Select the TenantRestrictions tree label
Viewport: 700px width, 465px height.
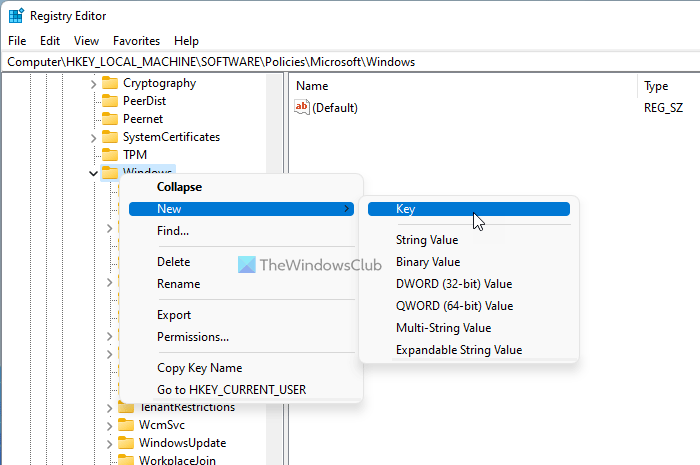coord(187,407)
